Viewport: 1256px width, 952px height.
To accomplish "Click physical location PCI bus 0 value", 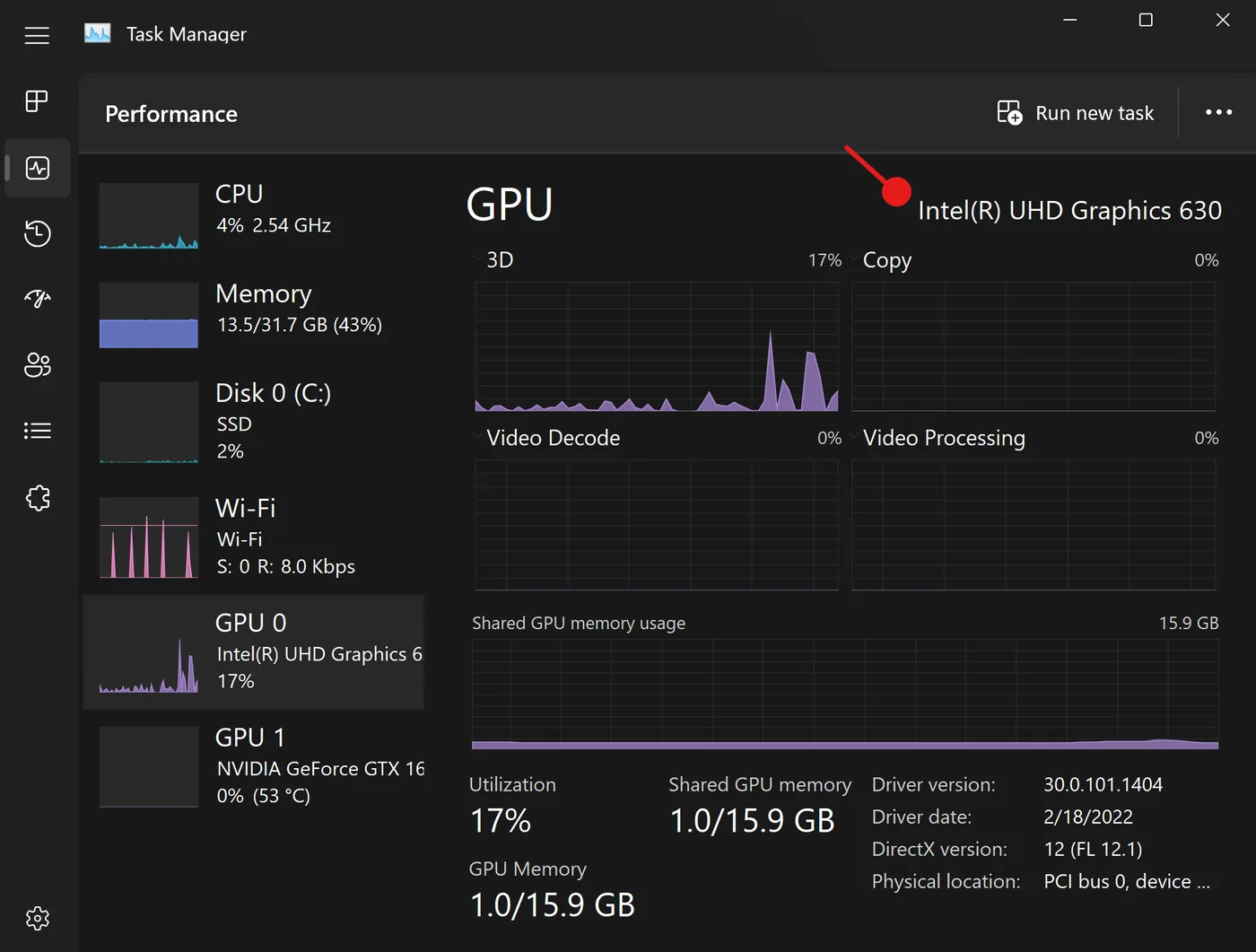I will (1127, 881).
